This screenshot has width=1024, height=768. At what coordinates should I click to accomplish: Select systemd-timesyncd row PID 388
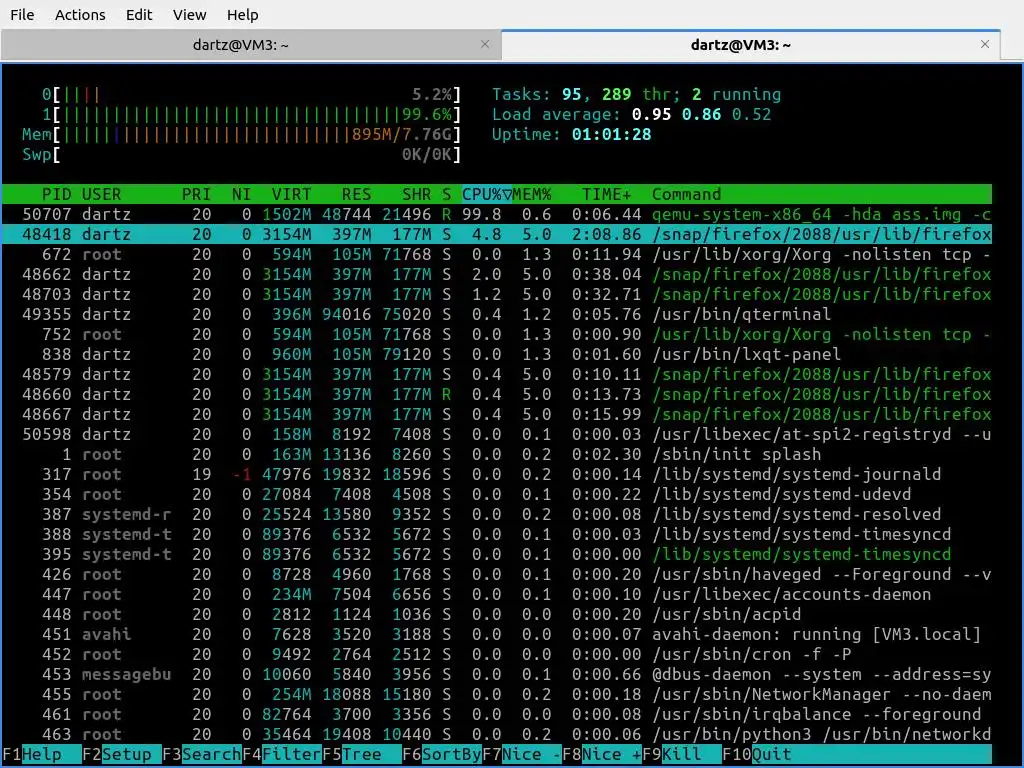point(497,534)
